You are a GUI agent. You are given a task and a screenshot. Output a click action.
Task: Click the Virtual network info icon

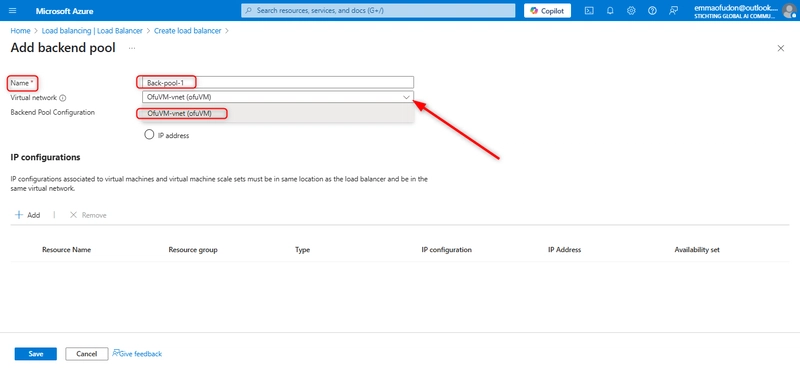(63, 98)
